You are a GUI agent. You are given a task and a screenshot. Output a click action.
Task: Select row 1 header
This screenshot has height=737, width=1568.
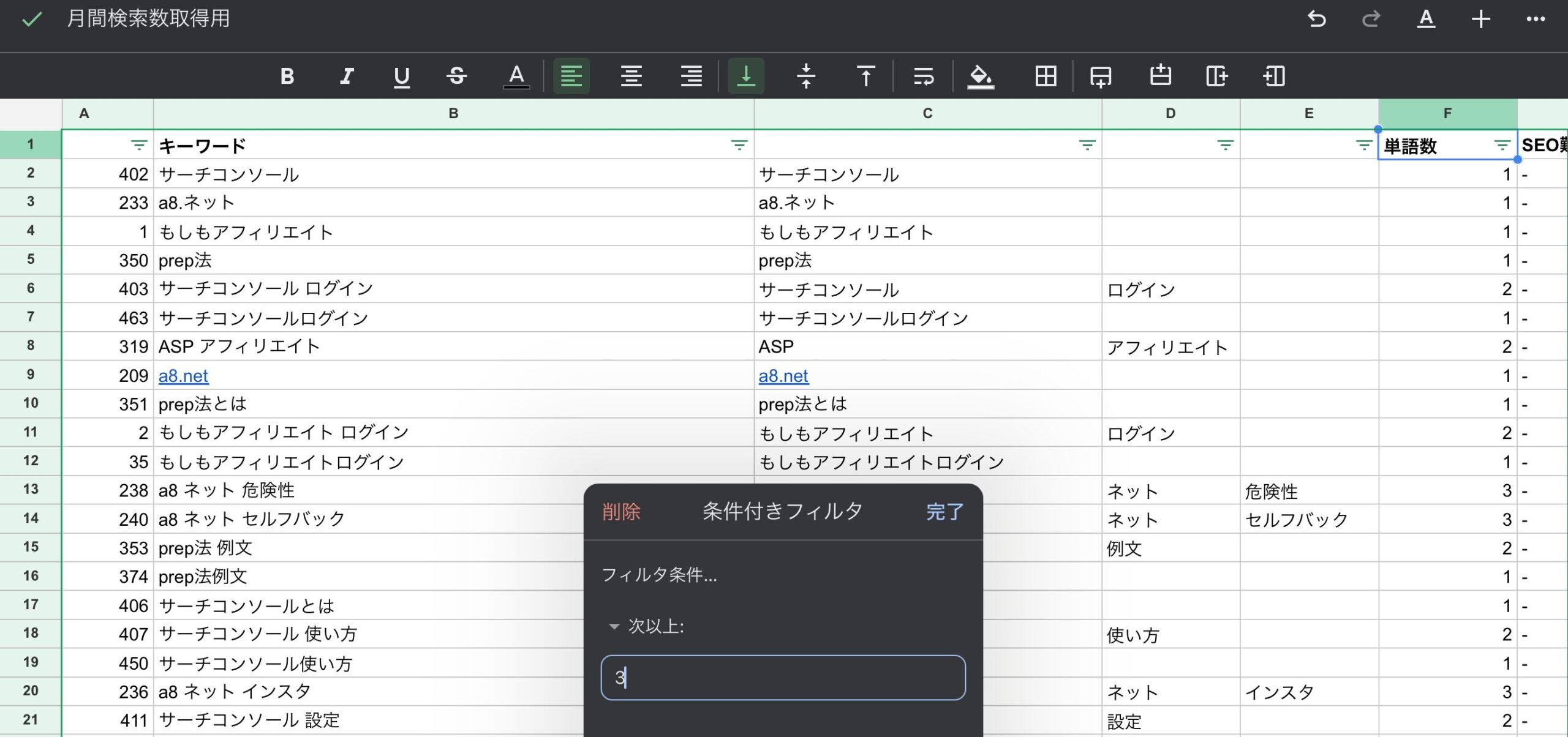(31, 144)
